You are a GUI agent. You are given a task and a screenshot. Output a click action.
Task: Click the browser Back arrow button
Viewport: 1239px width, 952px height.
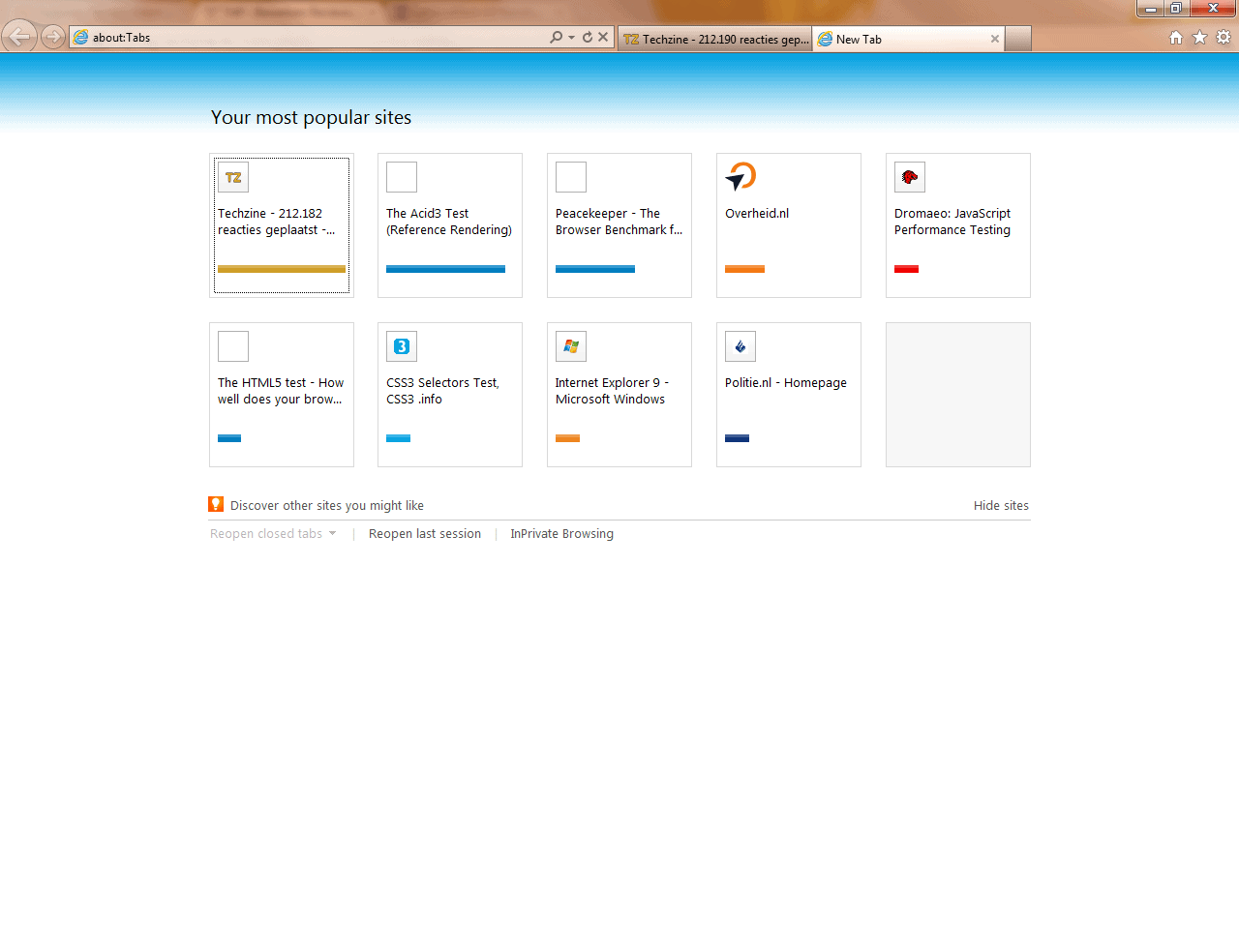(18, 37)
